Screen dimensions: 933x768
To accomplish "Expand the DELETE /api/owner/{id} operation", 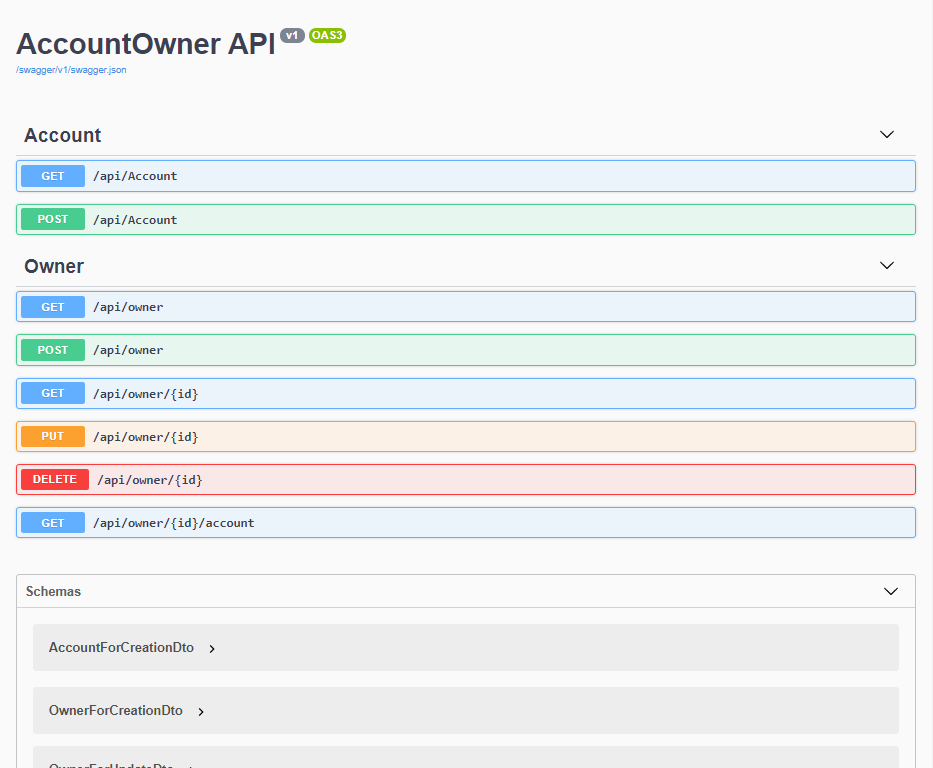I will pyautogui.click(x=149, y=480).
